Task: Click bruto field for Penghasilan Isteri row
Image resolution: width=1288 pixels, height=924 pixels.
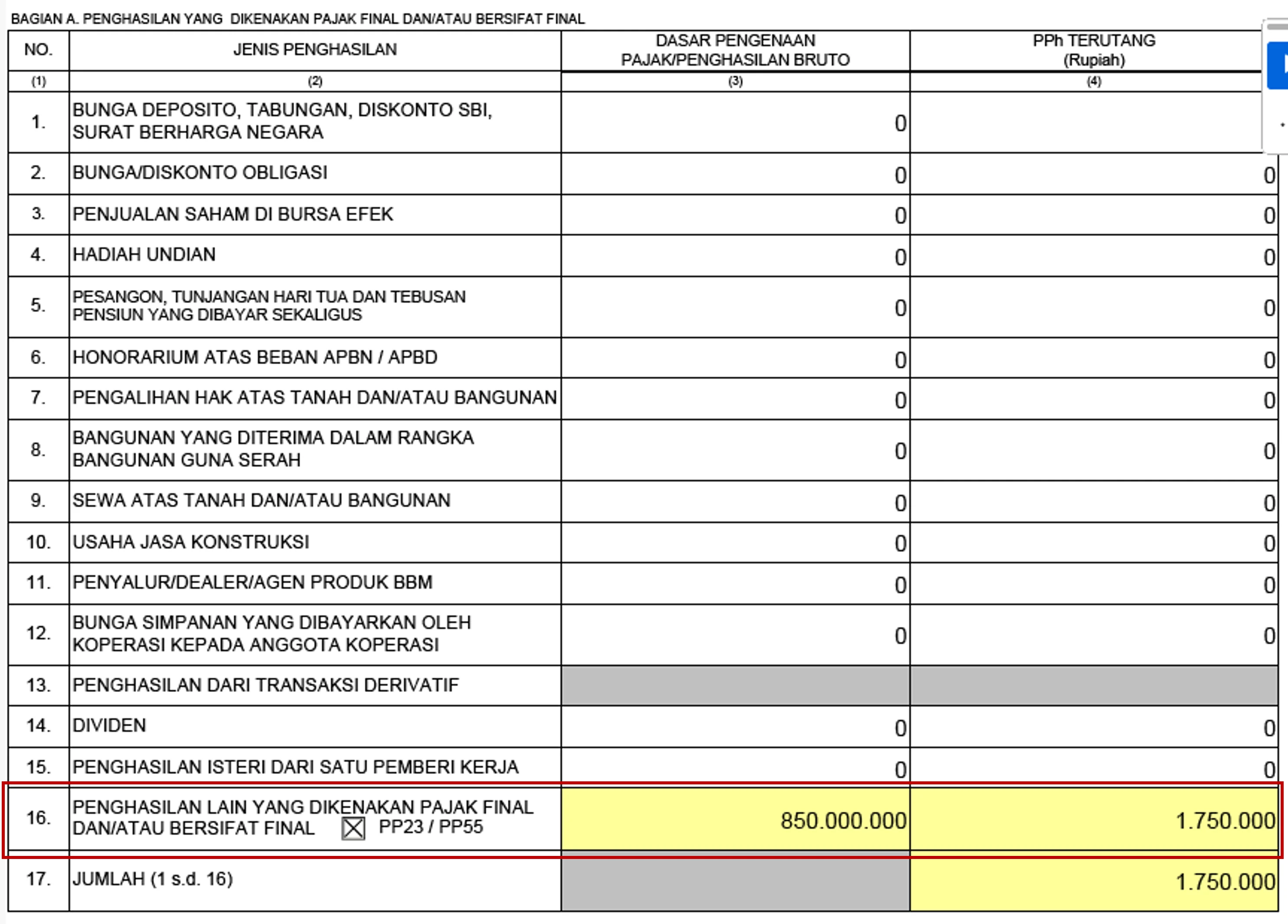Action: coord(736,767)
